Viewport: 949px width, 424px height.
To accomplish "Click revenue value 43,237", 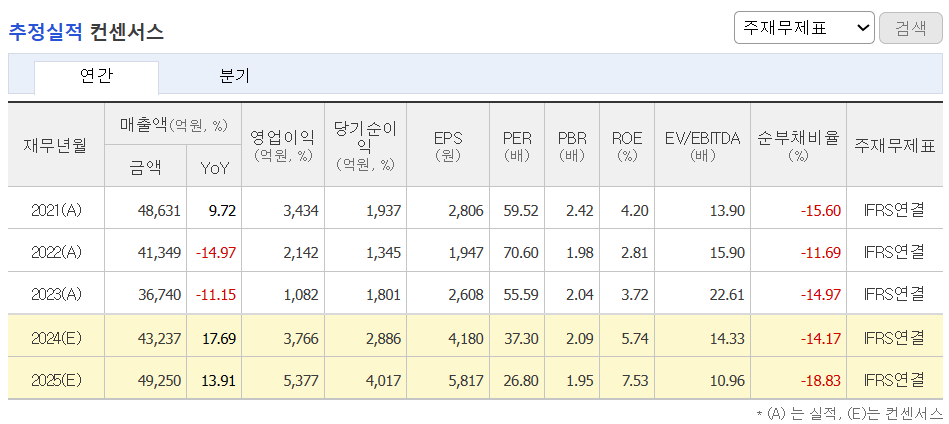I will click(160, 338).
